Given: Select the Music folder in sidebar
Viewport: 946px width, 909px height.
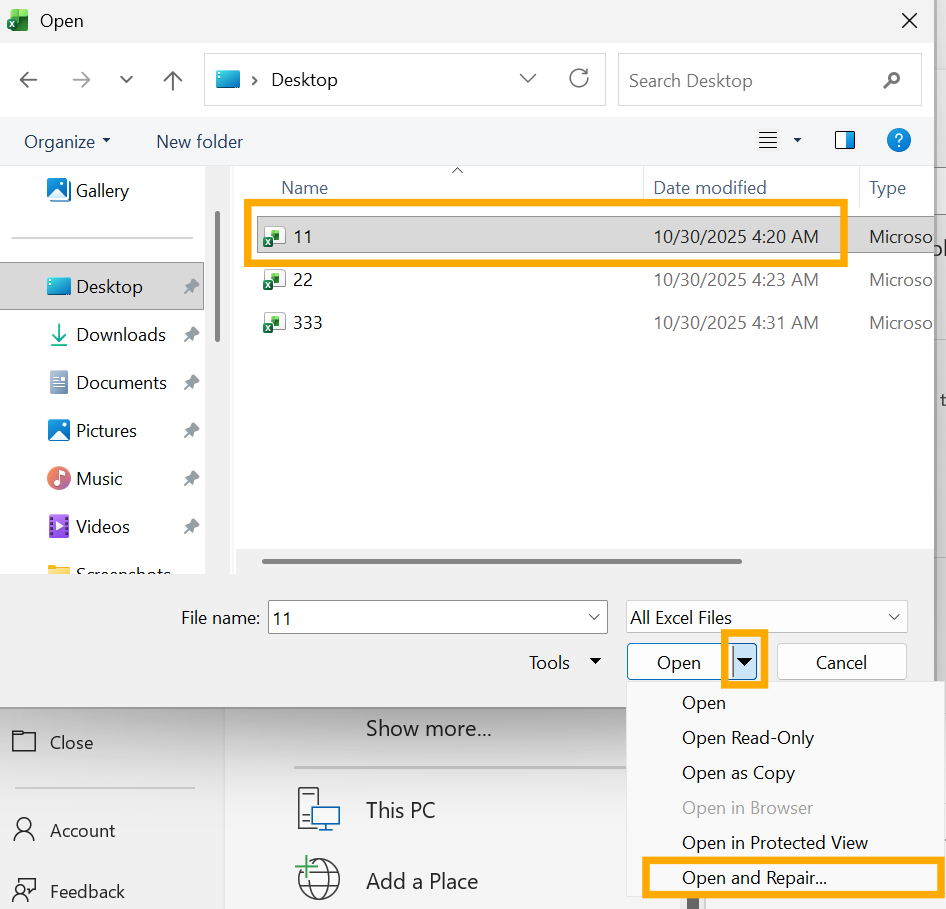Looking at the screenshot, I should point(100,478).
